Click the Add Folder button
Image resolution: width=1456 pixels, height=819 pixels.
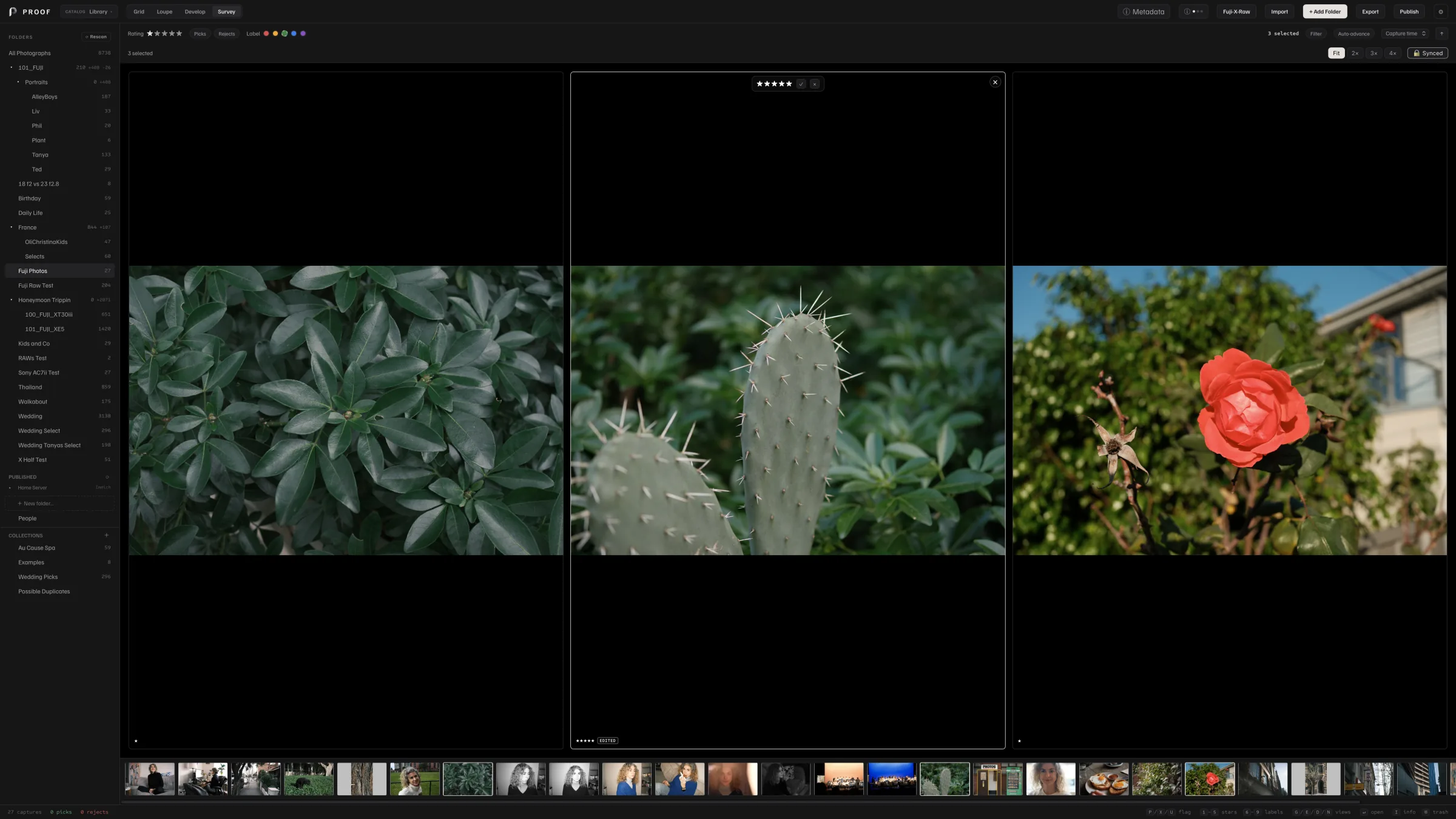(x=1324, y=12)
